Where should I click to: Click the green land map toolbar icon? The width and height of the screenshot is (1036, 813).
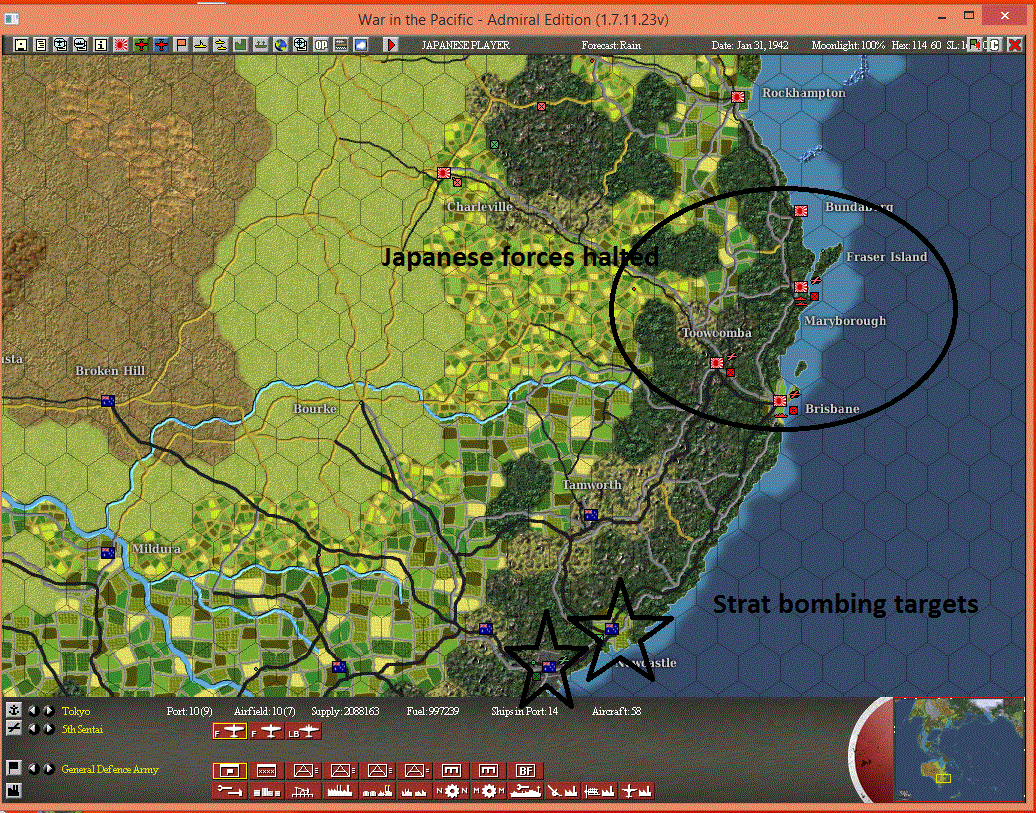241,45
